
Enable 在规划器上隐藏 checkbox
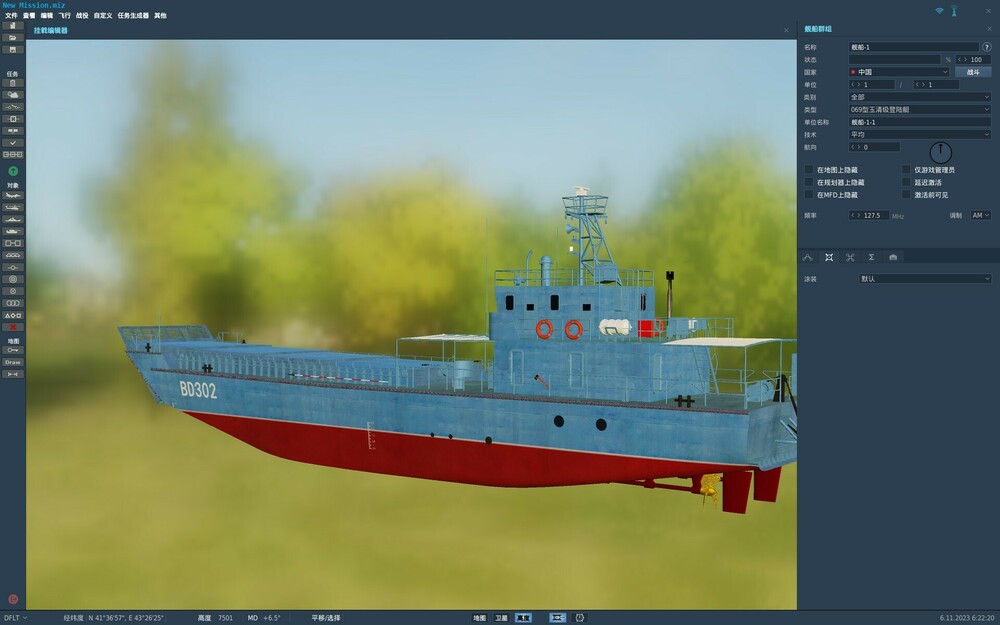pyautogui.click(x=809, y=182)
